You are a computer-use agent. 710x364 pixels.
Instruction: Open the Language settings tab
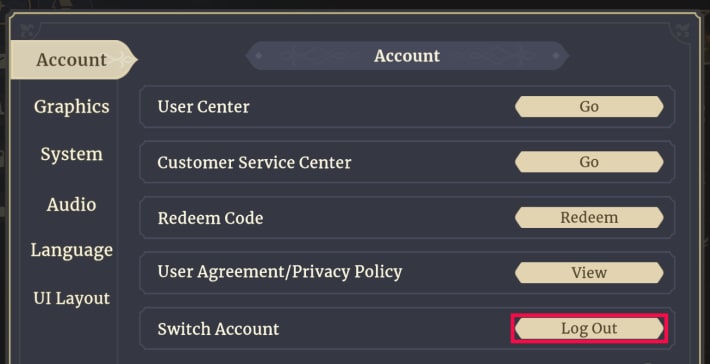click(x=72, y=250)
